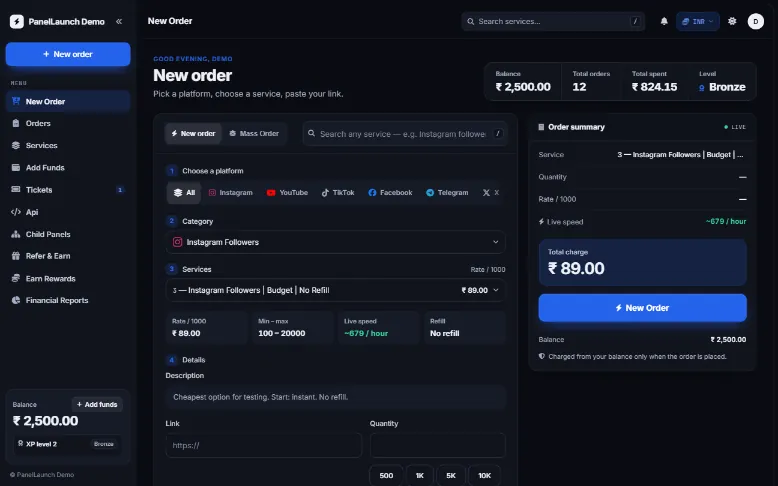Set quantity preset to 500
Screen dimensions: 778x486
pos(386,476)
